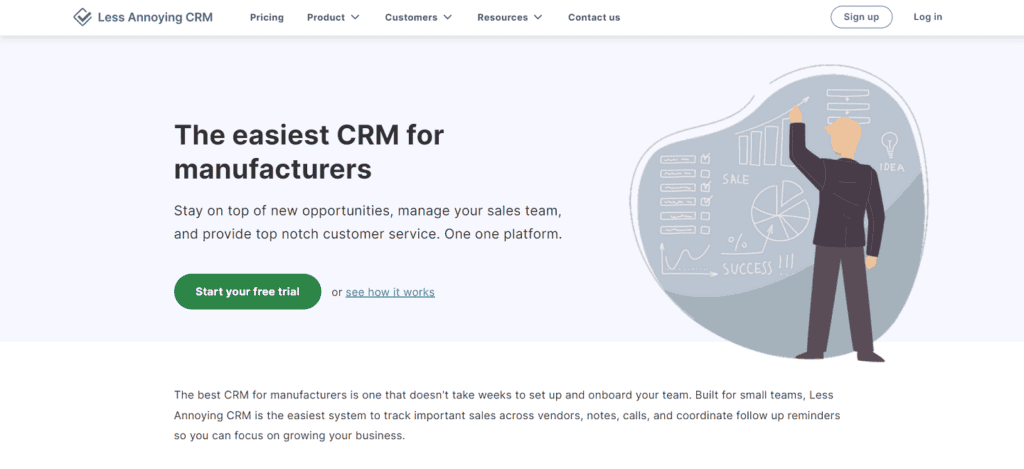
Task: Click the Log in link
Action: [x=927, y=17]
